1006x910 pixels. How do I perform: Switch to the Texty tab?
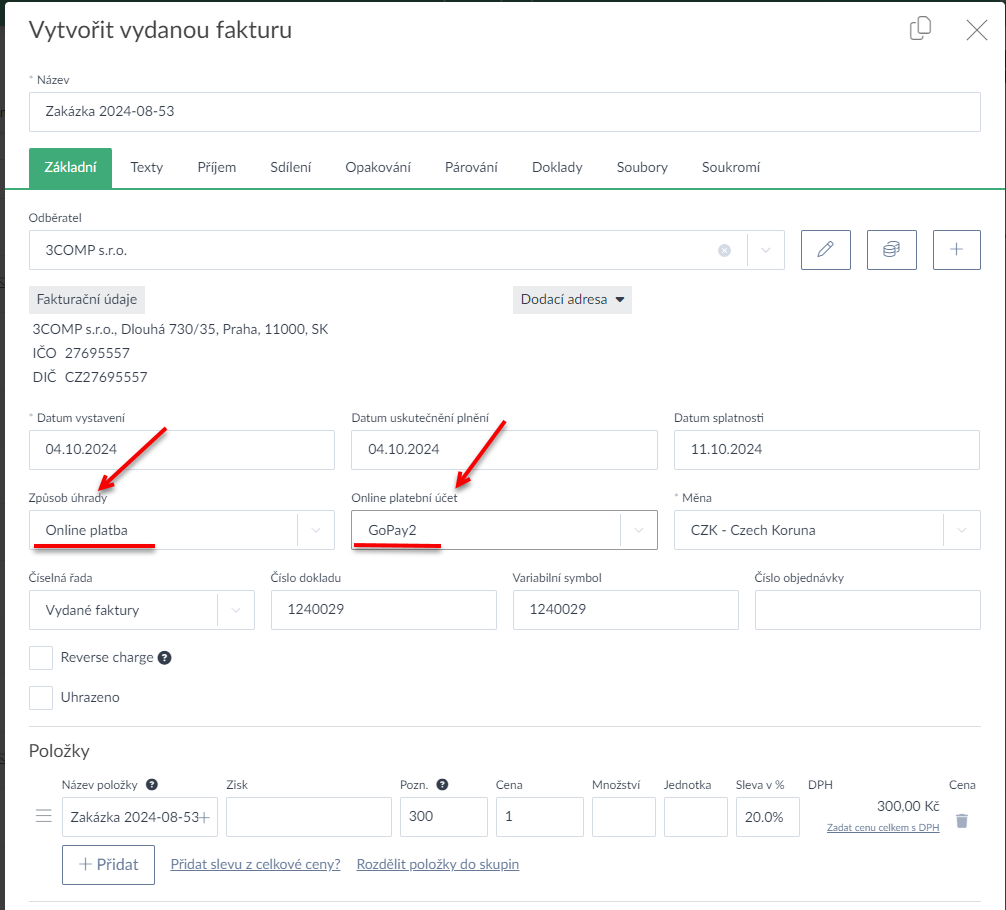pyautogui.click(x=146, y=167)
